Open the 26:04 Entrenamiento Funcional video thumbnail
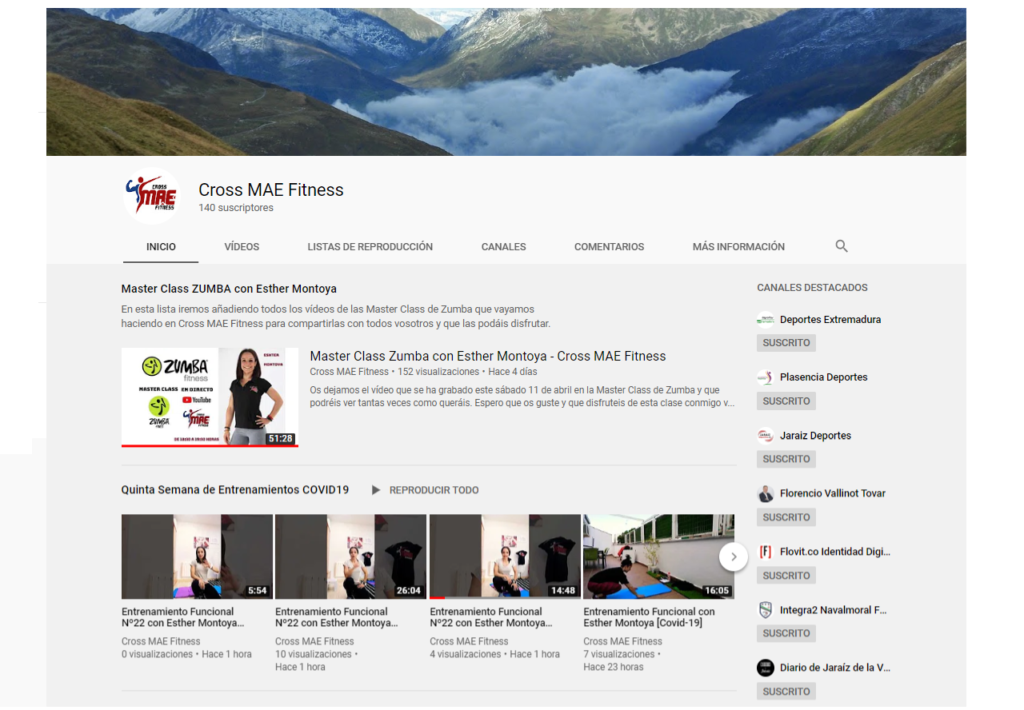This screenshot has height=710, width=1024. (x=351, y=557)
